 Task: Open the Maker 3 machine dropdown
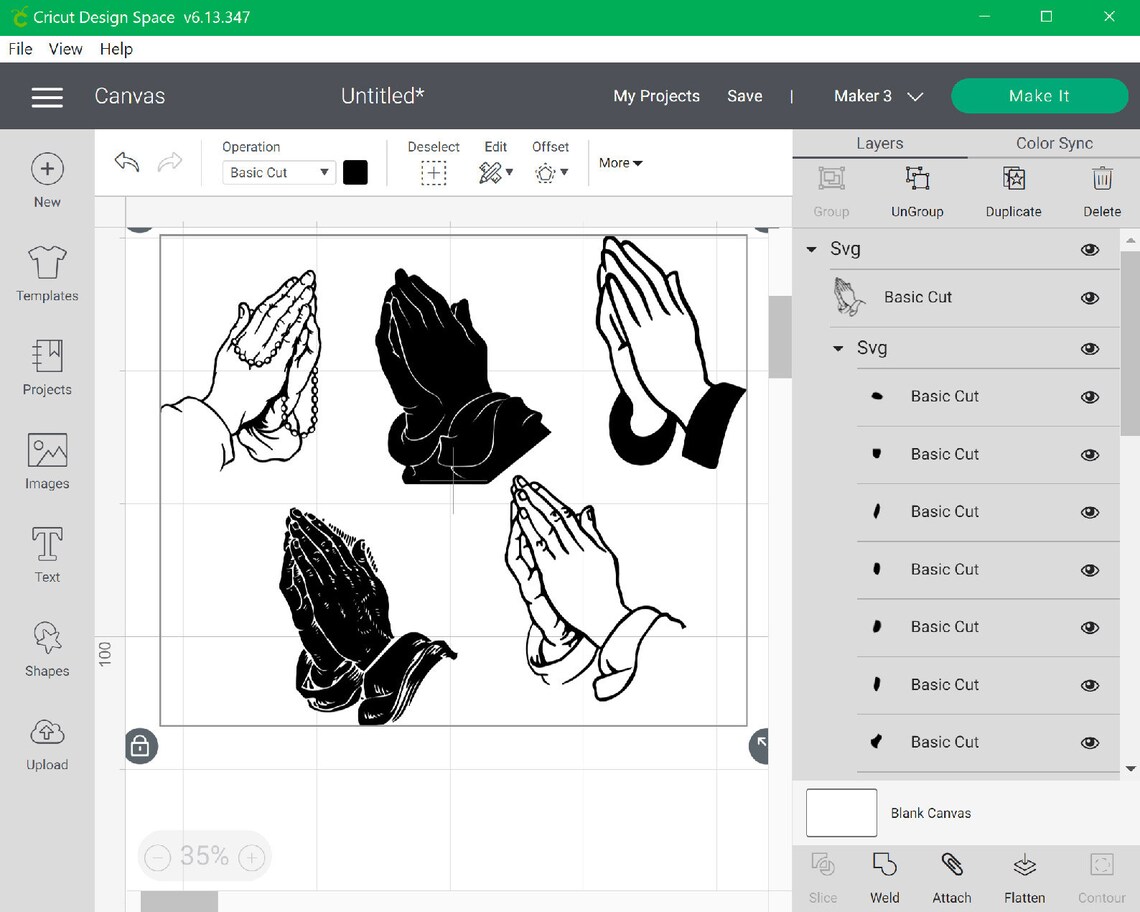[878, 96]
